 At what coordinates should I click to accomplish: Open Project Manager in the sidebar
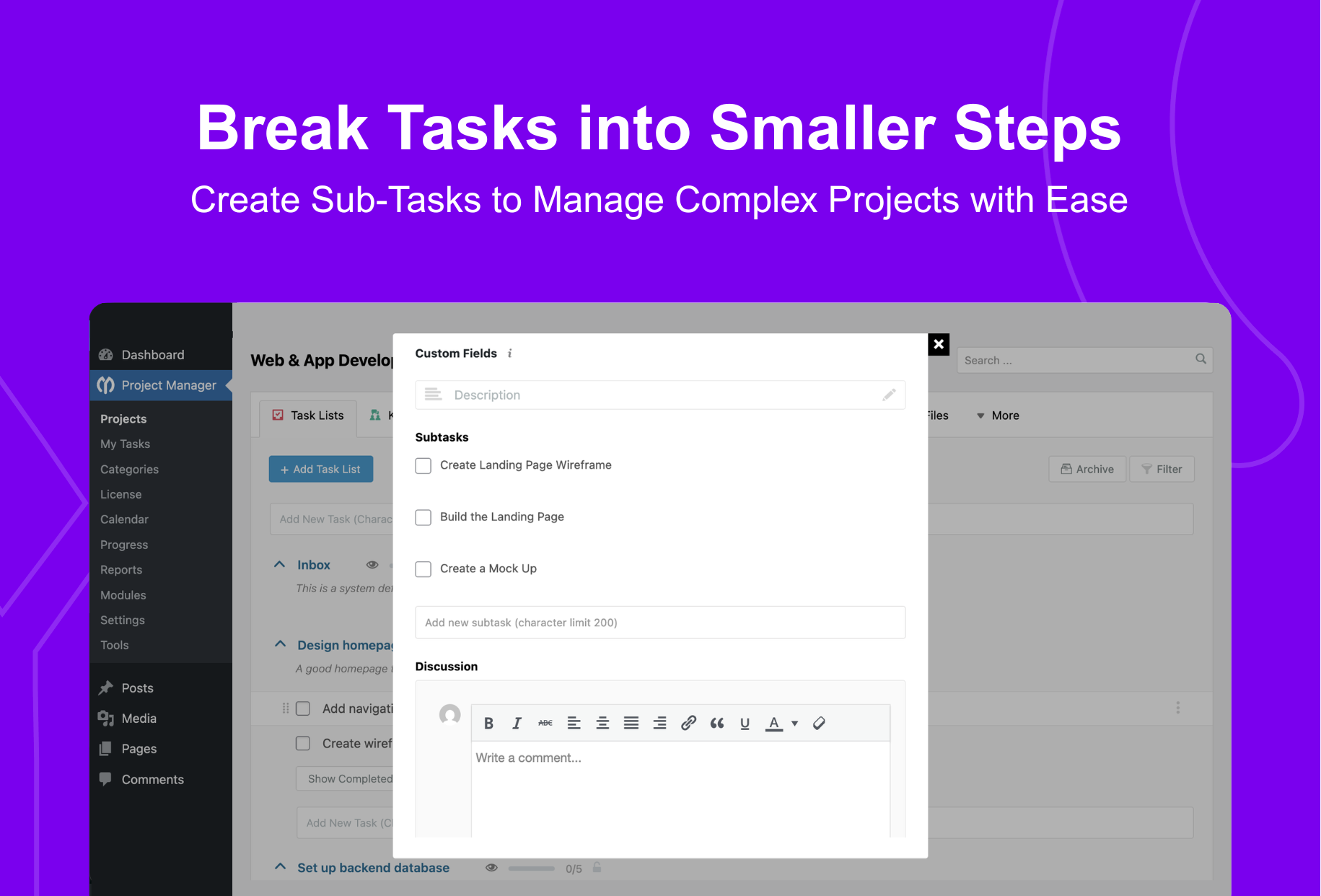pos(160,385)
